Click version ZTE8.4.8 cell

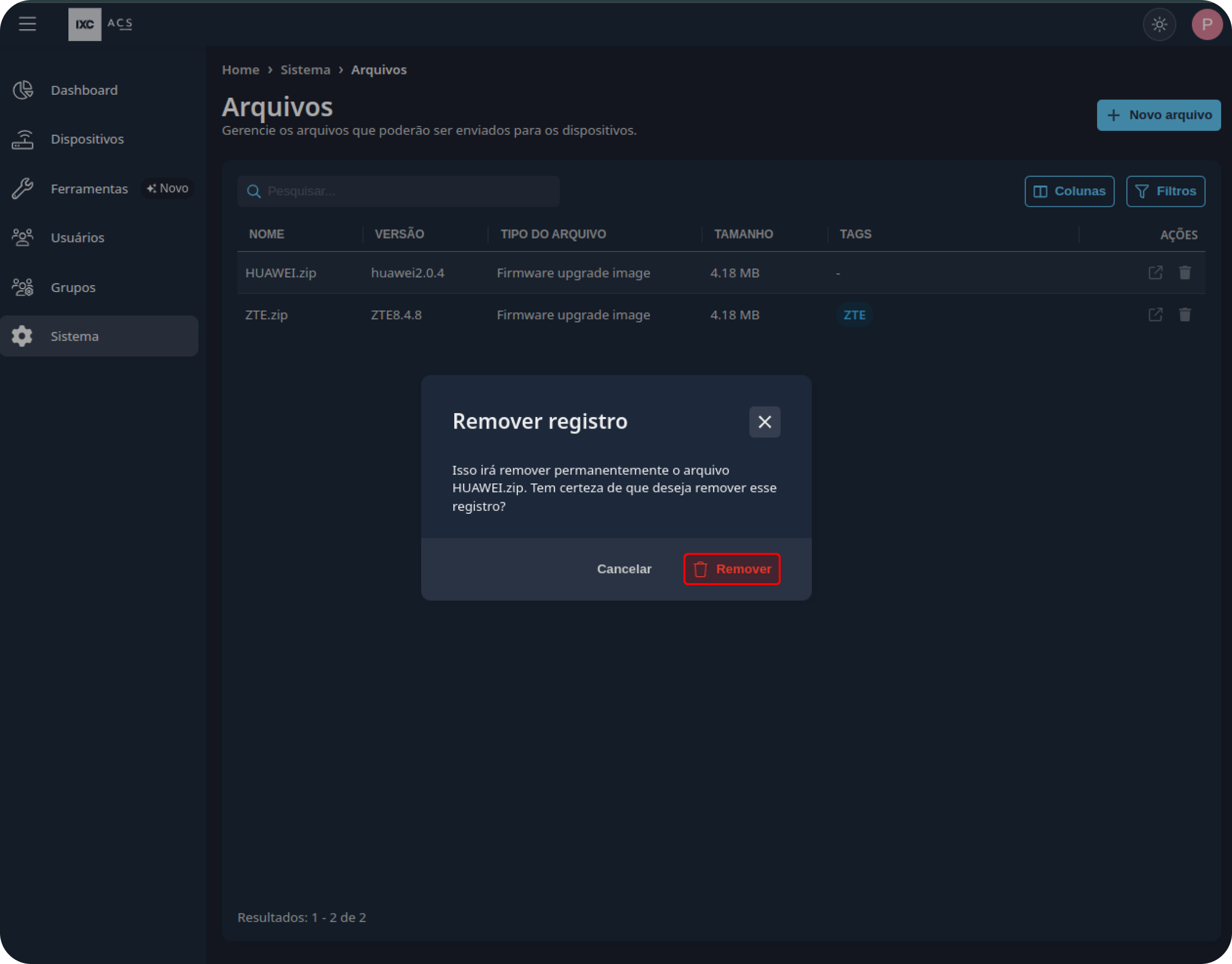[x=396, y=315]
